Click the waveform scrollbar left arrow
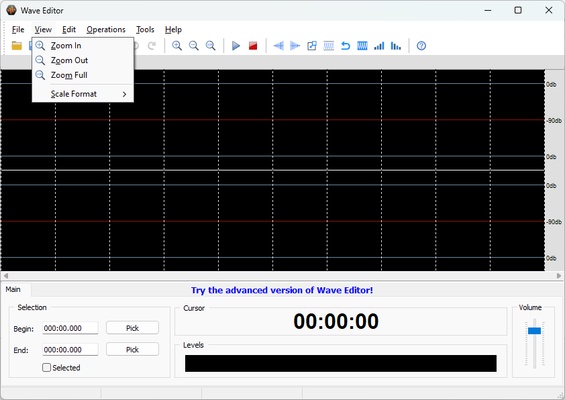This screenshot has width=565, height=400. point(6,276)
